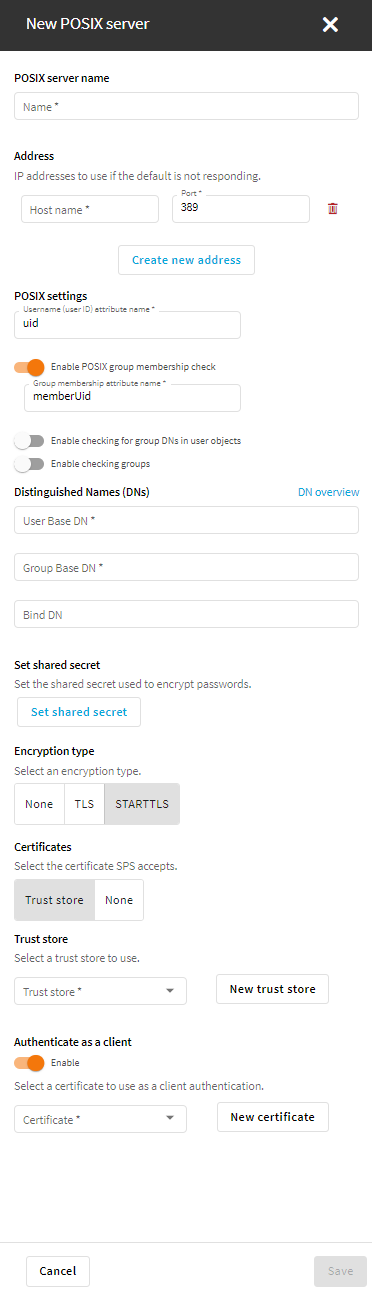Open the Trust store dropdown
The width and height of the screenshot is (372, 1297).
100,992
